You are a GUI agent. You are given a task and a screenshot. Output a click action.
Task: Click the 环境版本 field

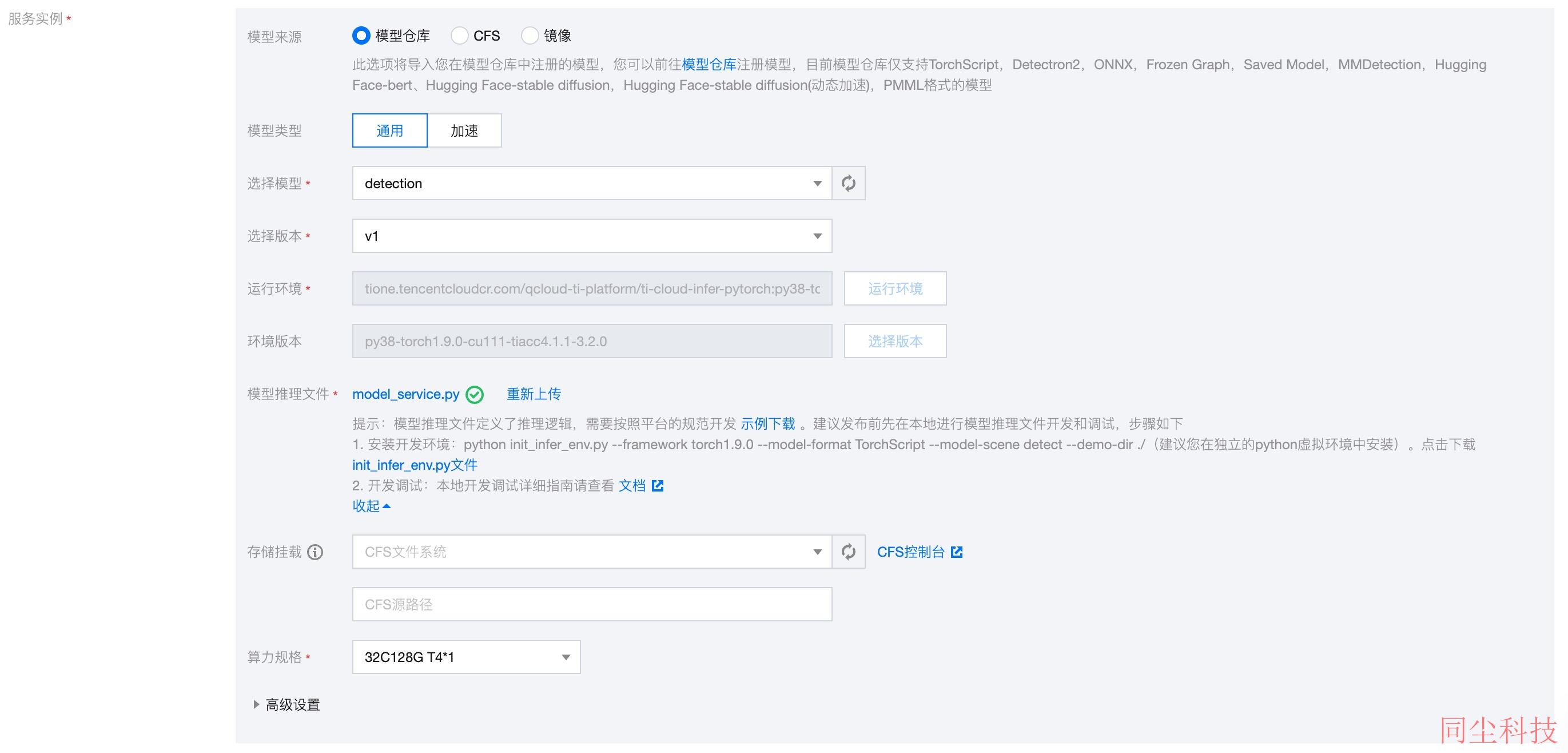592,341
